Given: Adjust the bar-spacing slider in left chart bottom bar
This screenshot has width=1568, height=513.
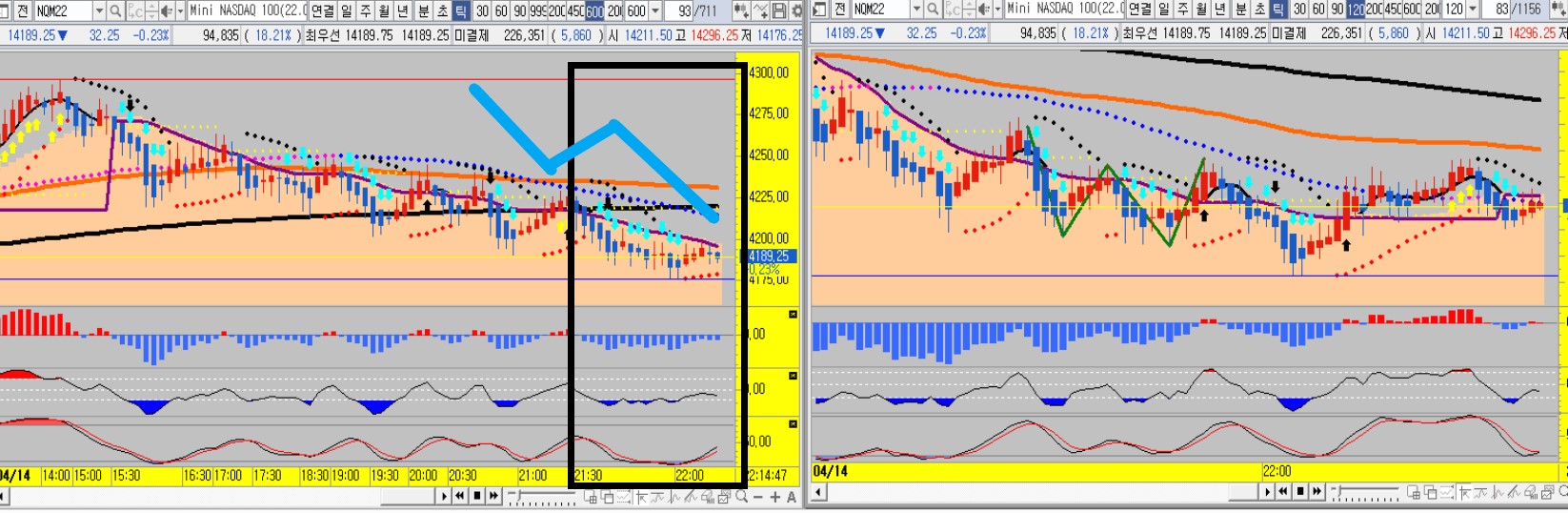Looking at the screenshot, I should click(541, 496).
